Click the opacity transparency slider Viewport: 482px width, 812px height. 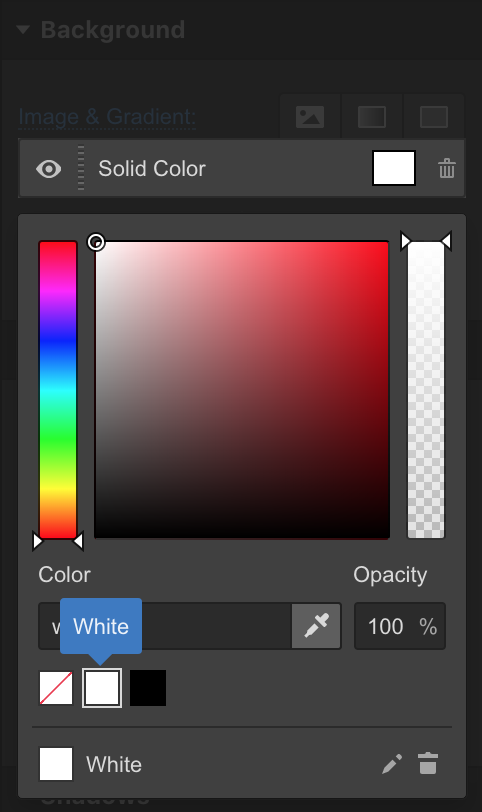click(x=426, y=390)
